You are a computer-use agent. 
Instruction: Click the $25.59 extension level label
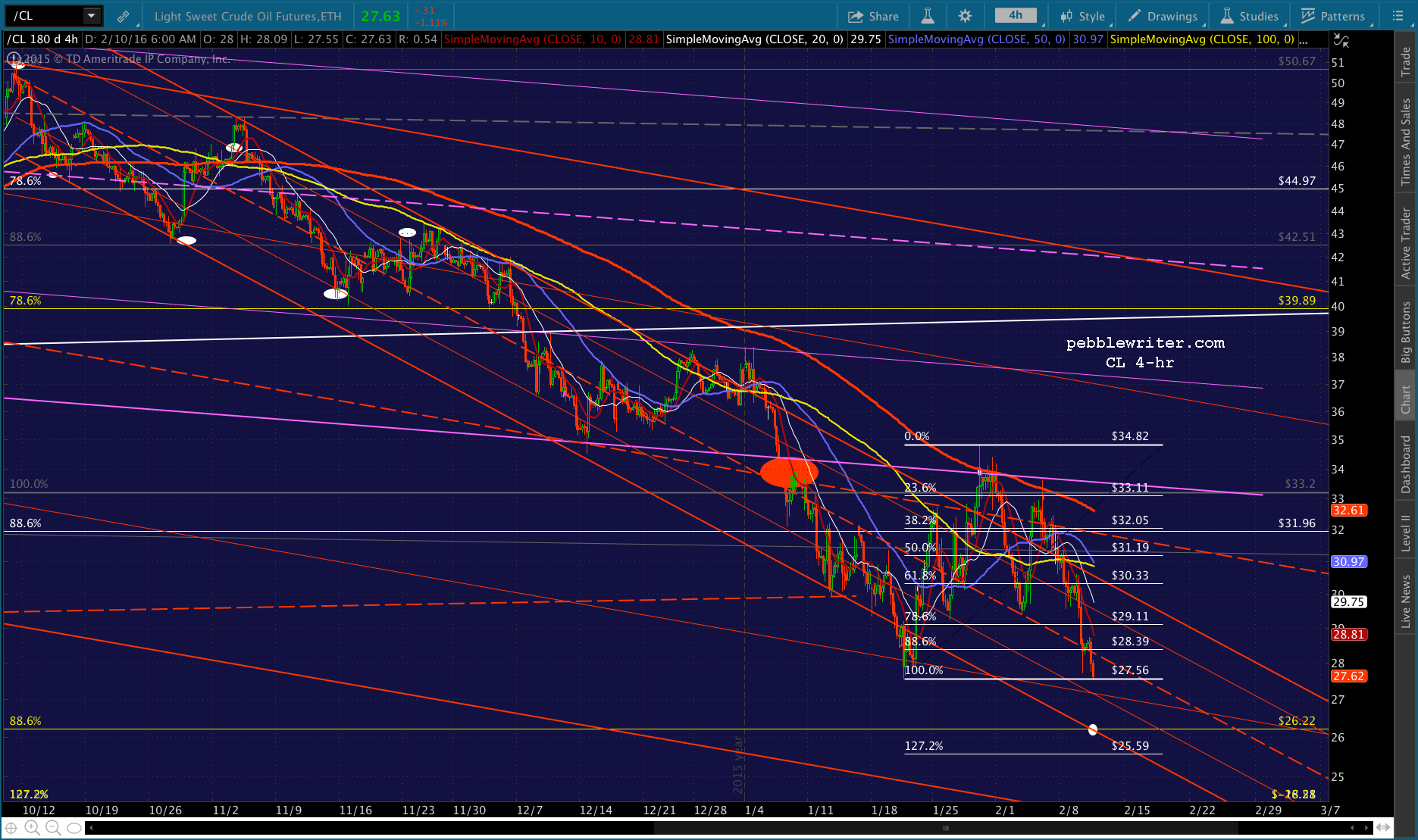coord(1130,746)
